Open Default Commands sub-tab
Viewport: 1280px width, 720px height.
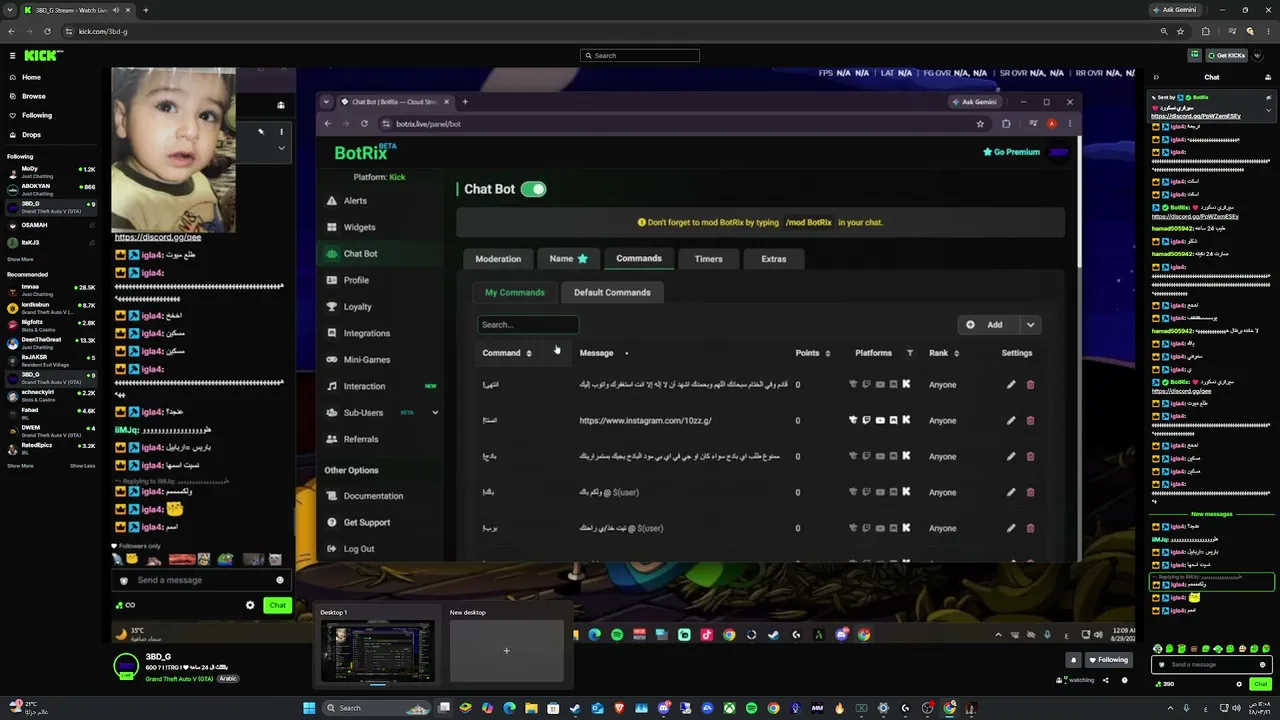(x=612, y=293)
